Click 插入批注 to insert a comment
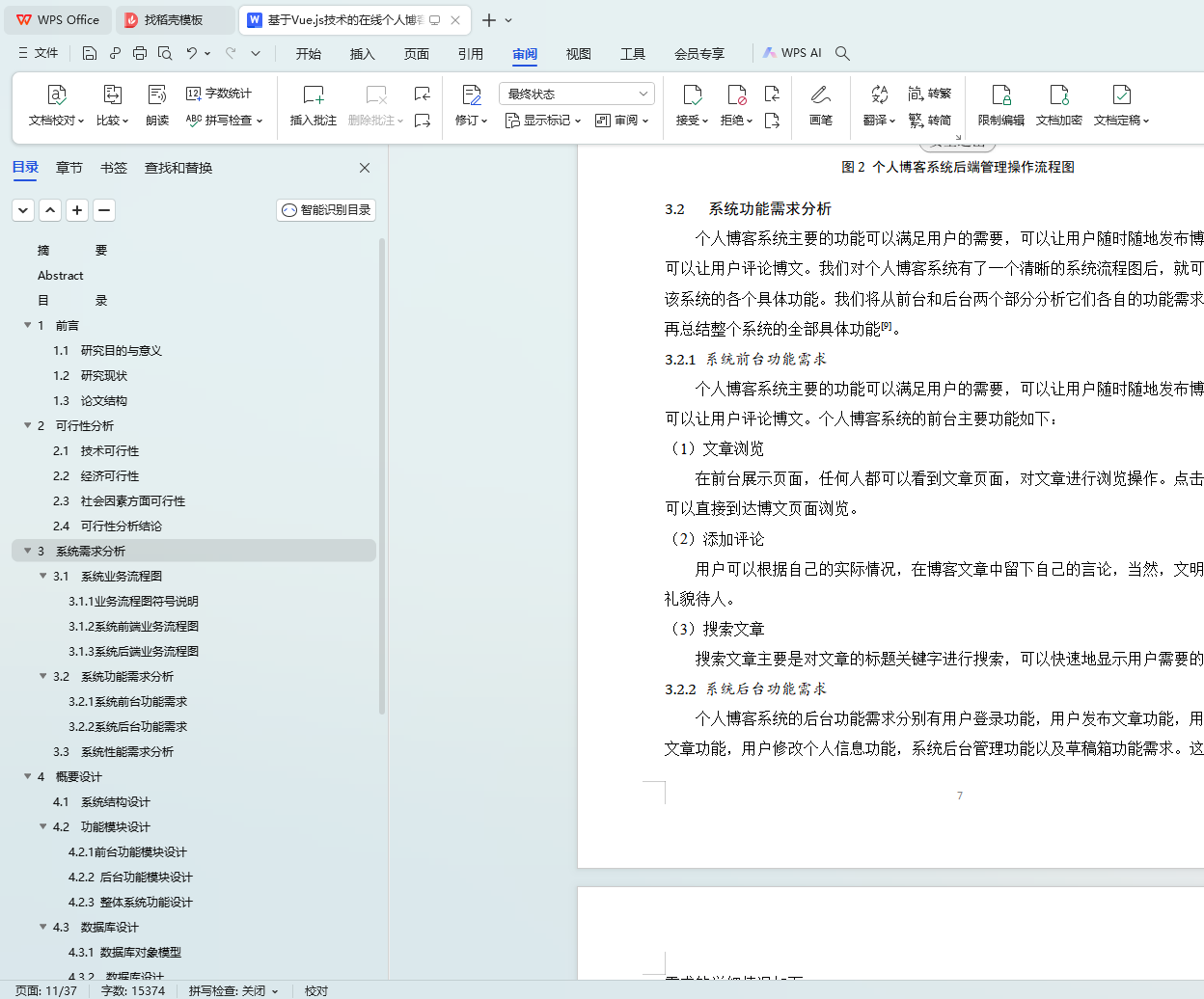Viewport: 1204px width, 999px height. click(314, 106)
